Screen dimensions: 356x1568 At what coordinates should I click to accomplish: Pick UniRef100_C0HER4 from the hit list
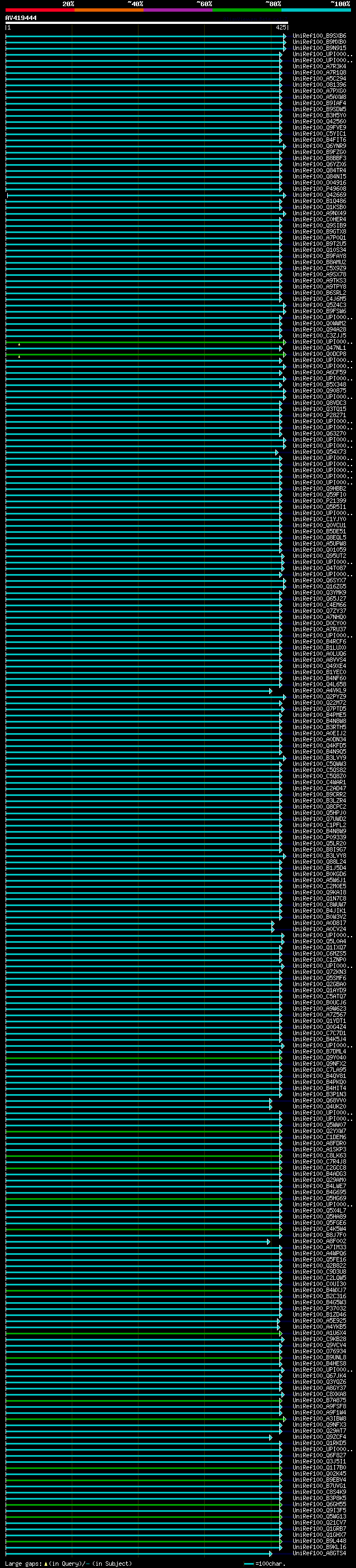319,220
